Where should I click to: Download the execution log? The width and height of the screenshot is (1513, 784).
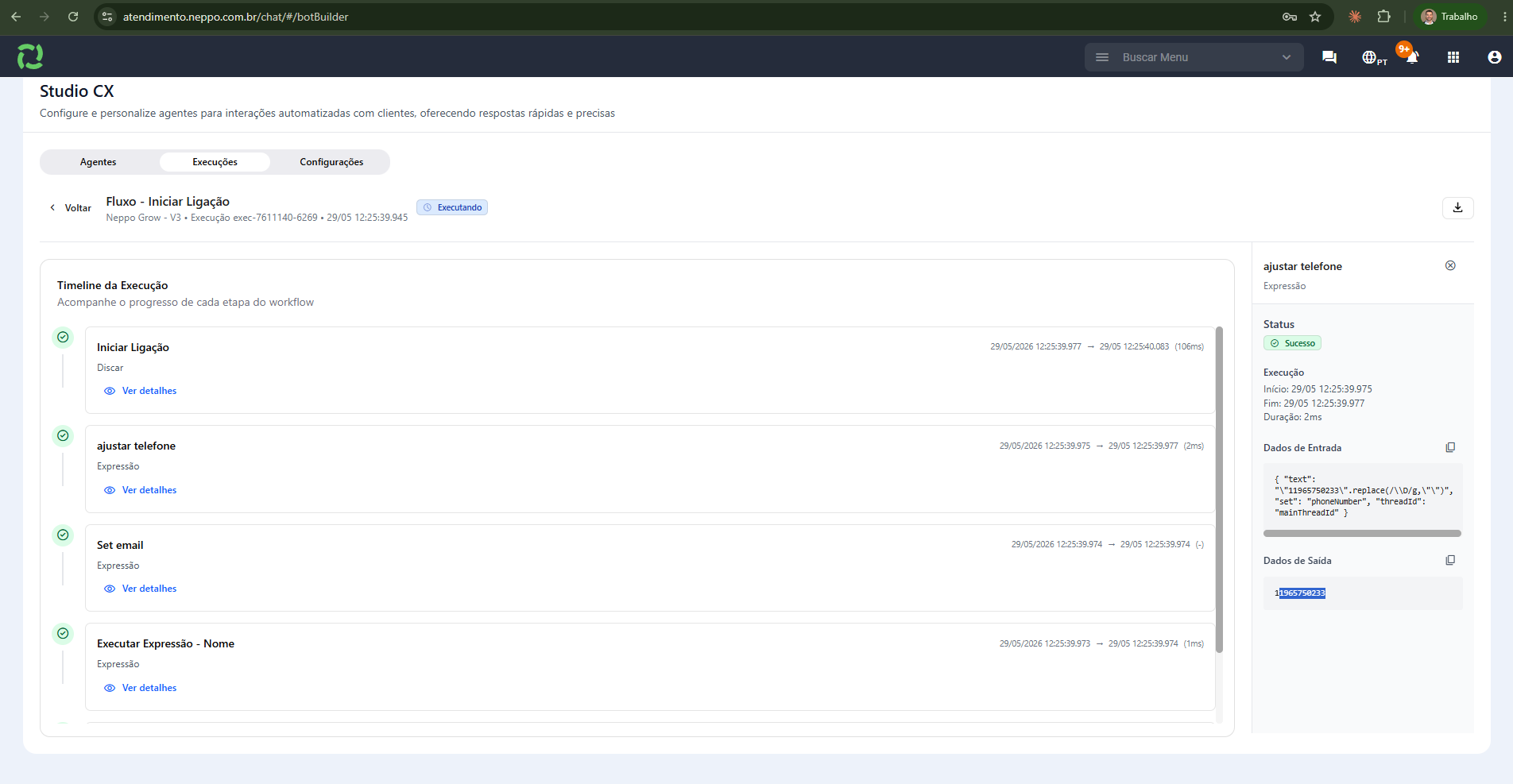pos(1458,207)
